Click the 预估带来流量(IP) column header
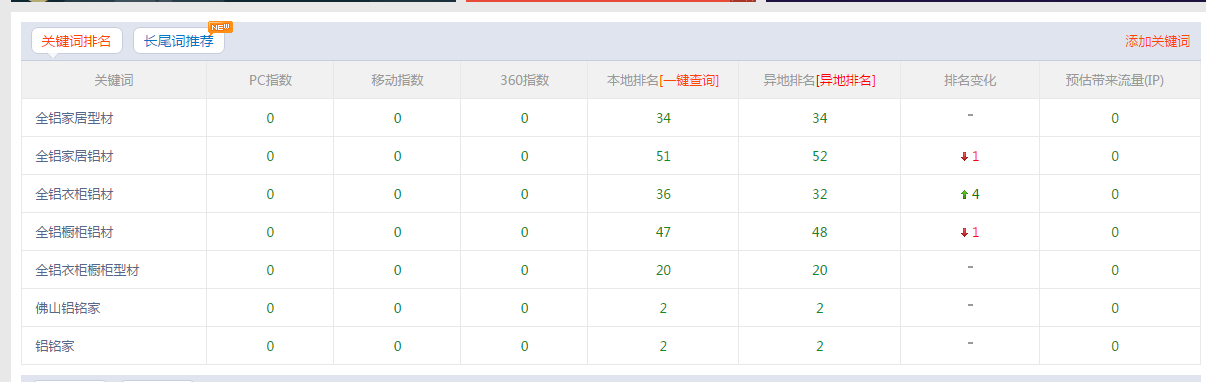The height and width of the screenshot is (382, 1206). tap(1115, 80)
